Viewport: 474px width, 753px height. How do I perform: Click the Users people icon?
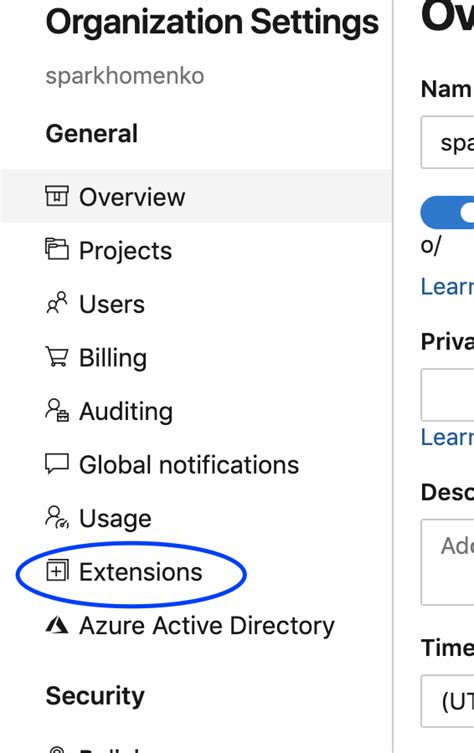57,303
